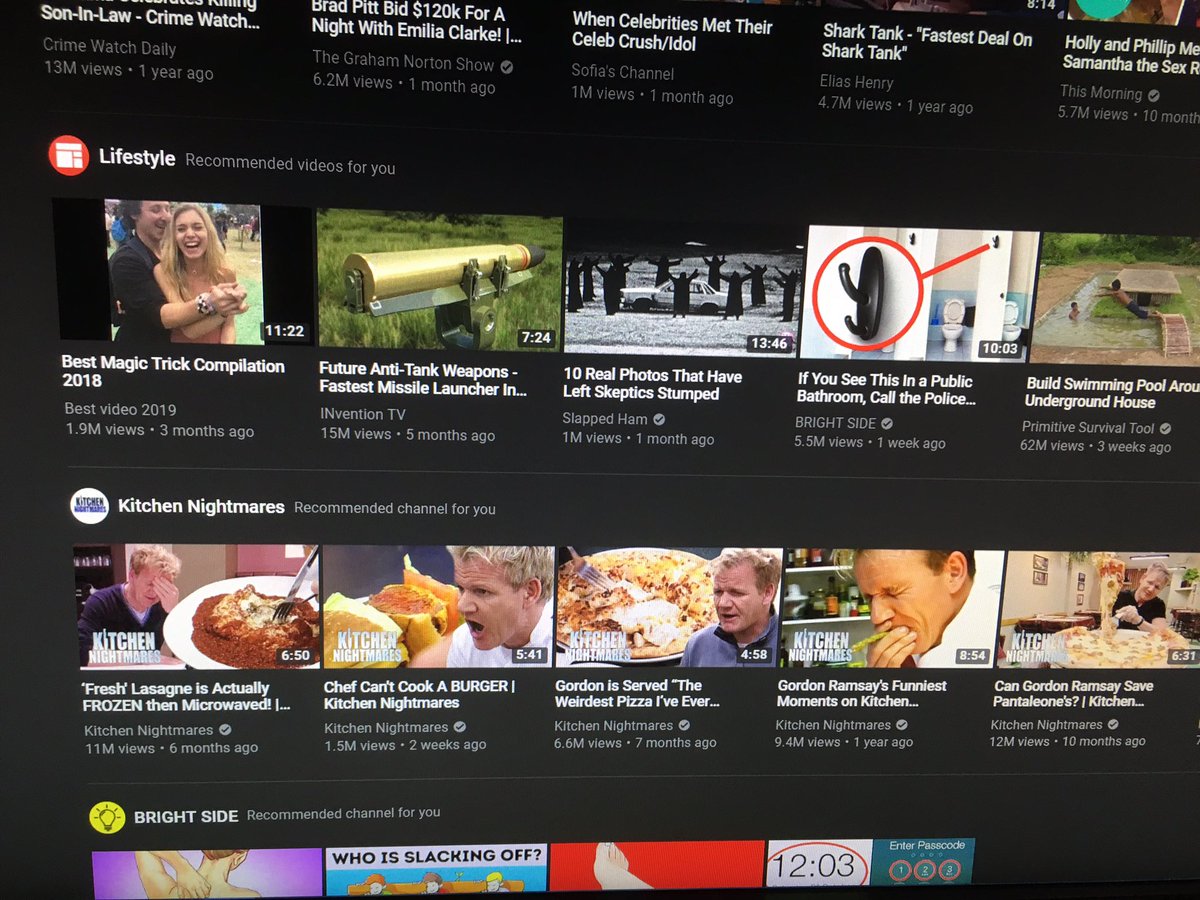This screenshot has width=1200, height=900.
Task: Visit Kitchen Nightmares channel under Pantaleone's video
Action: [x=1048, y=725]
